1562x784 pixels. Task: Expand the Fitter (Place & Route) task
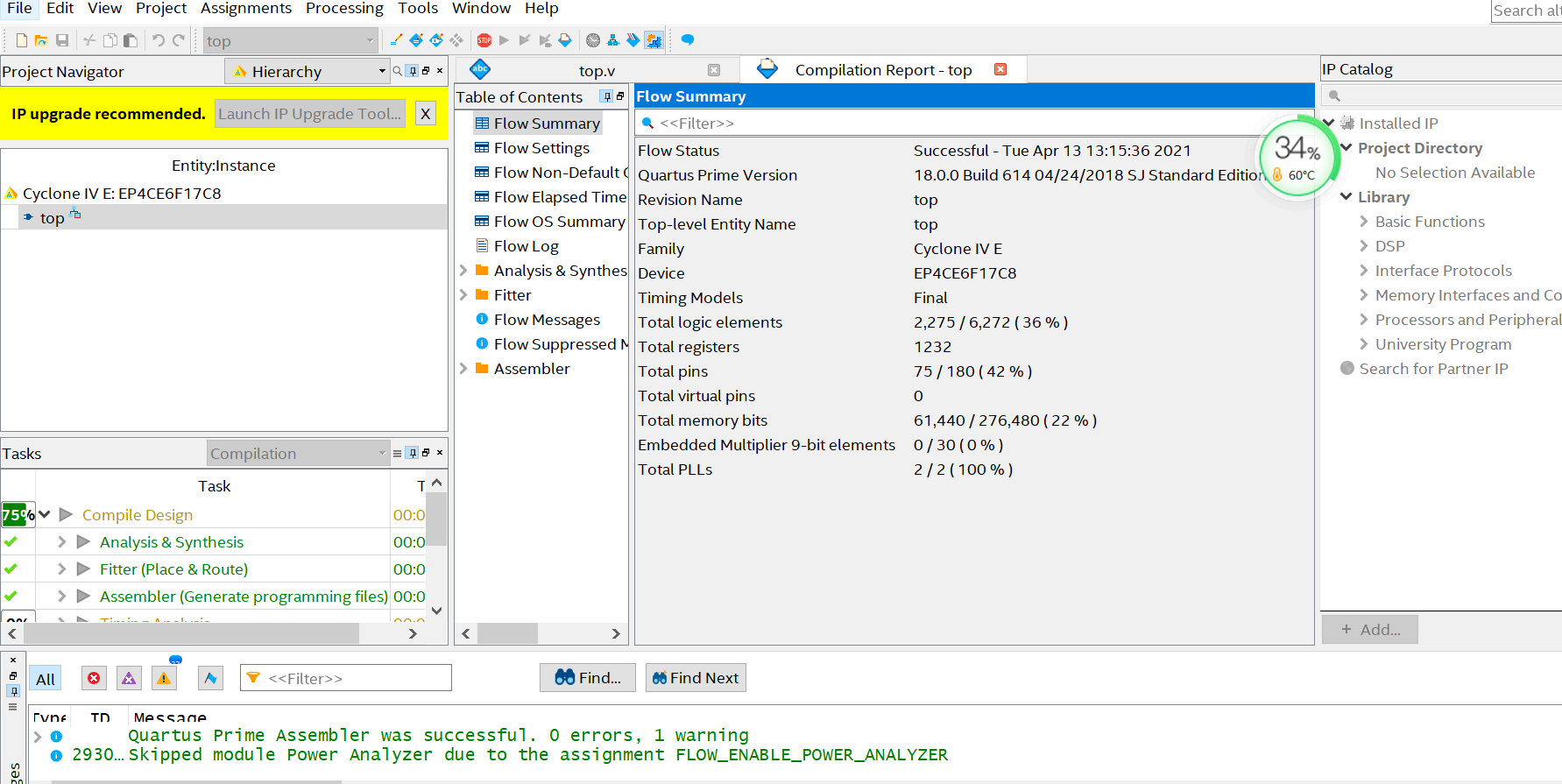61,569
